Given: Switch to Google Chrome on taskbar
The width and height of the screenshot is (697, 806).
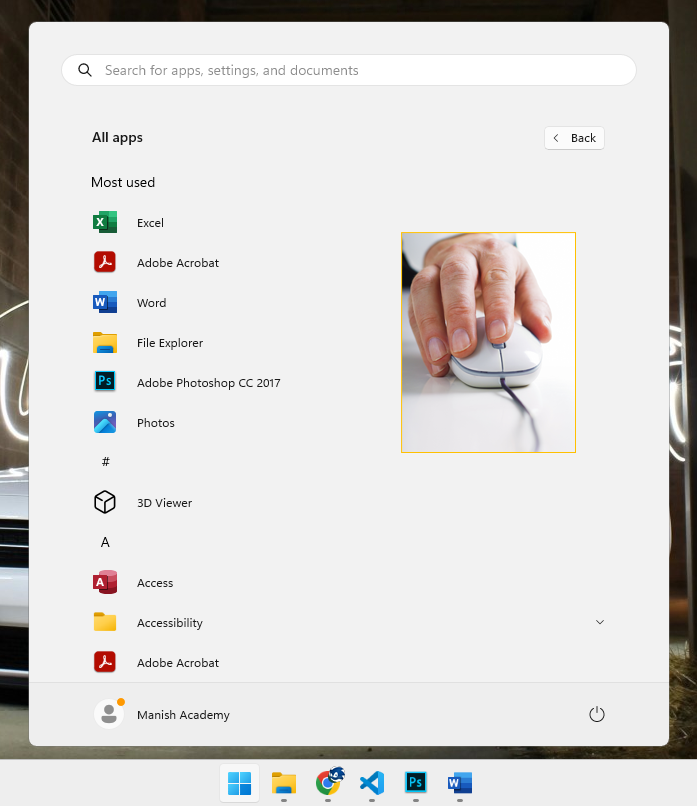Looking at the screenshot, I should 328,783.
